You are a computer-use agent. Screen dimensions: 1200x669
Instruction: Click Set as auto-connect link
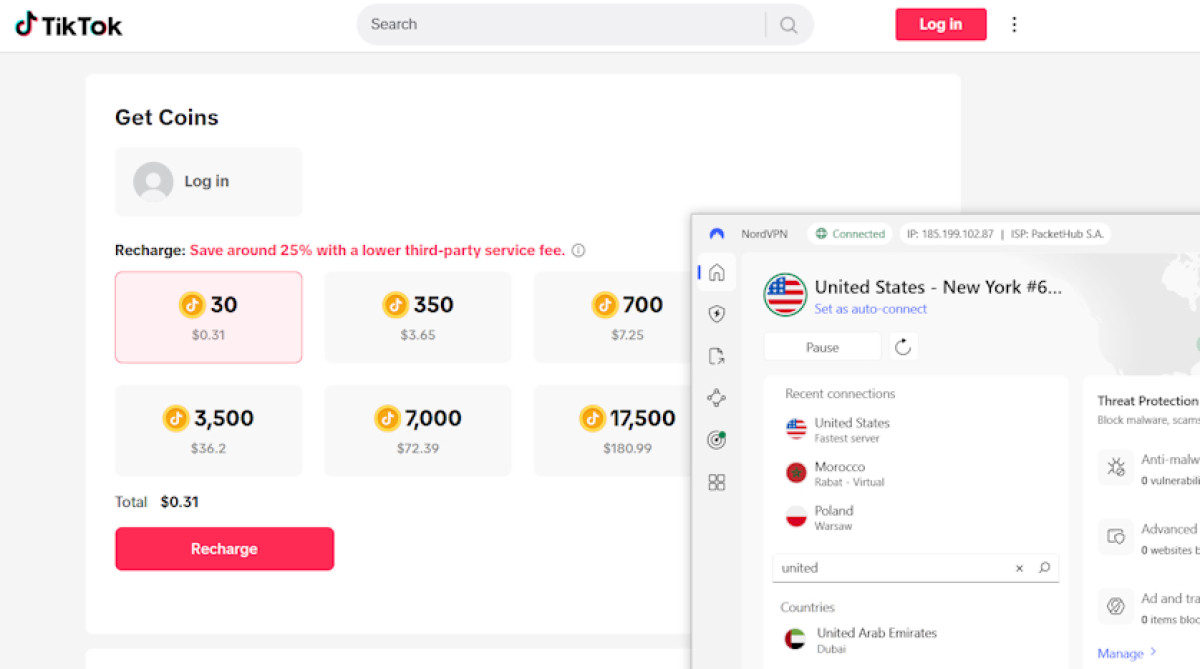coord(870,309)
